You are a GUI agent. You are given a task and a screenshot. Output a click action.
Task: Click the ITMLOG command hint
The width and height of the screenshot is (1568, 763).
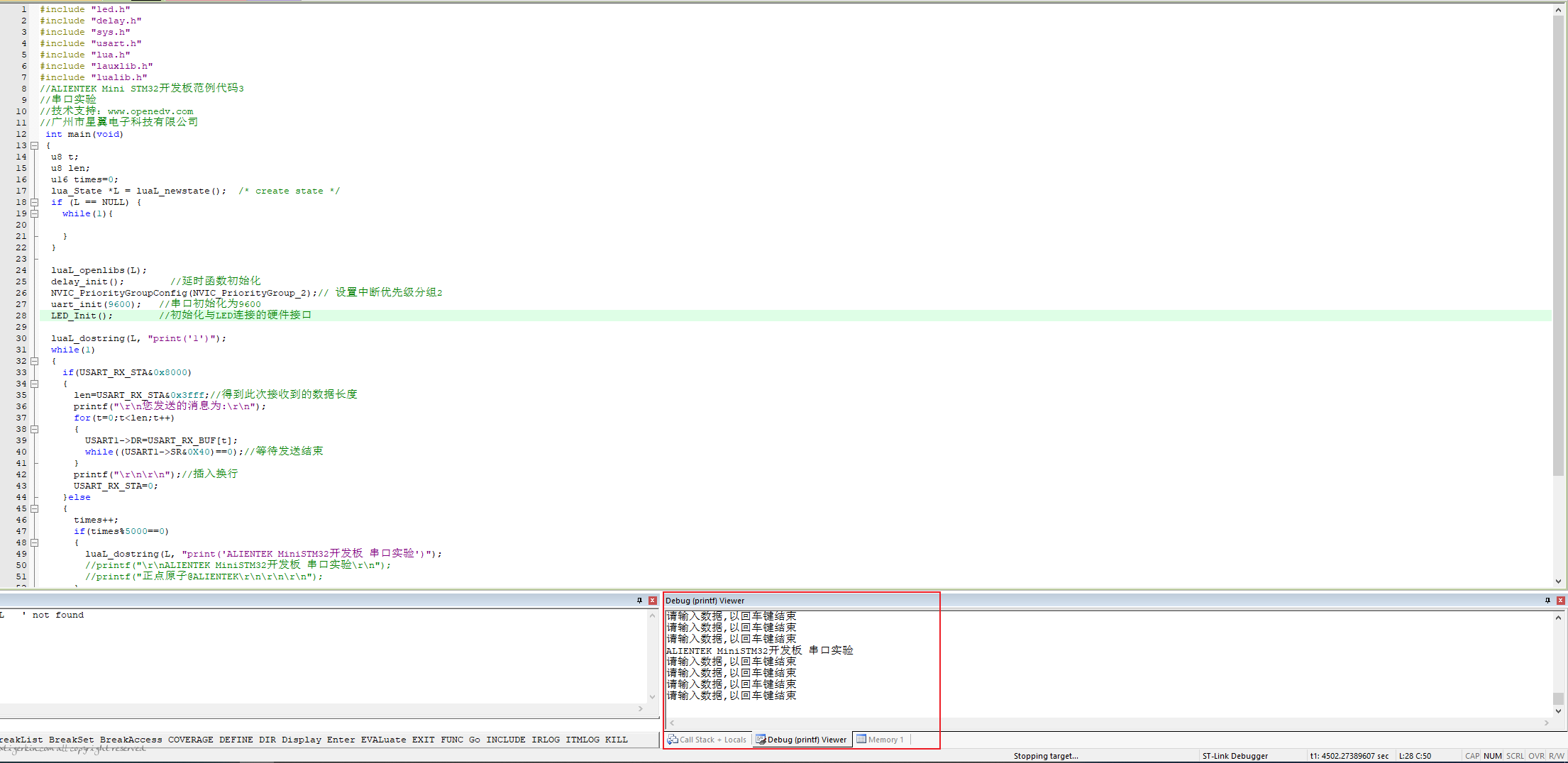point(582,740)
